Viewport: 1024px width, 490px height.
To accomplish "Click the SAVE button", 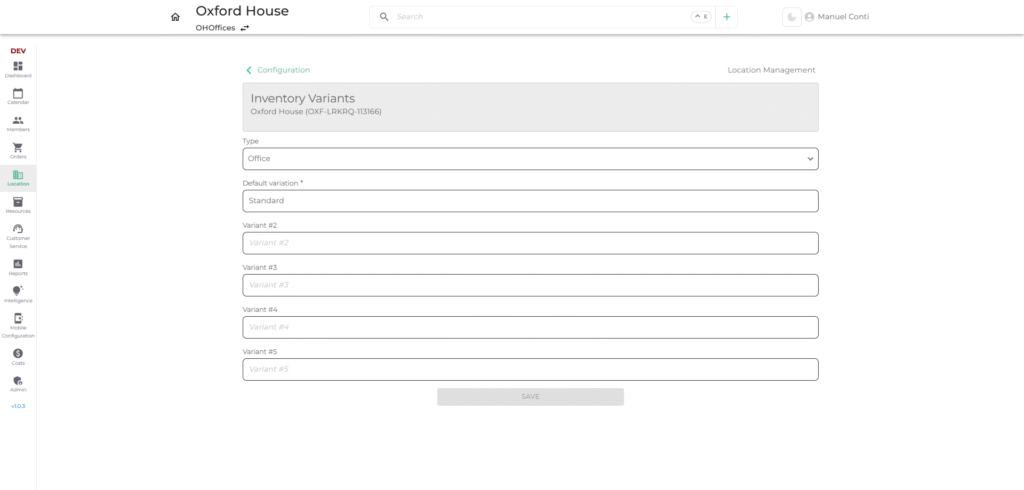I will 530,397.
